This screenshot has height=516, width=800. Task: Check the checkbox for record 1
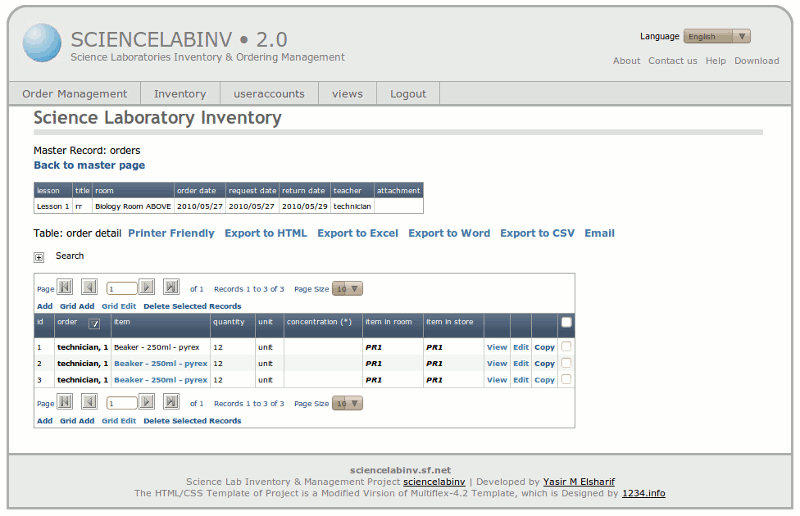[x=567, y=347]
